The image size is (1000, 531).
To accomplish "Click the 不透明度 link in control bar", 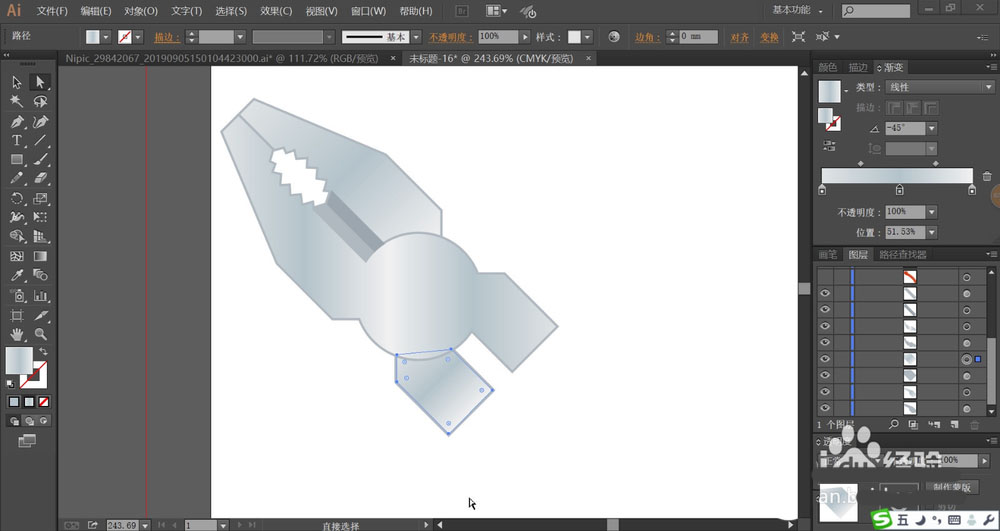I will pos(451,37).
